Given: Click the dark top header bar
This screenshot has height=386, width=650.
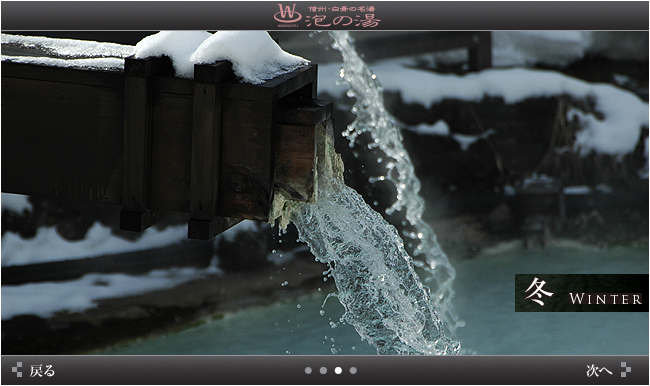Looking at the screenshot, I should tap(325, 16).
